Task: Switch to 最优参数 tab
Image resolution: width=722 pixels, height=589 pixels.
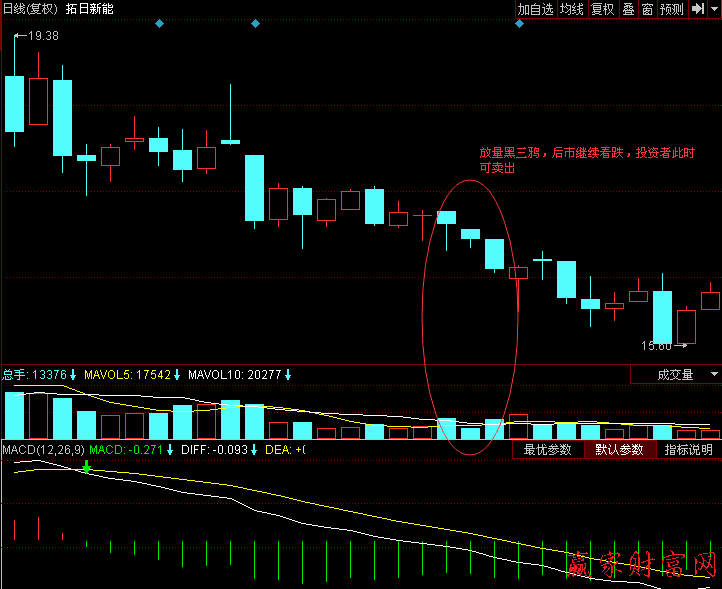Action: click(x=548, y=450)
